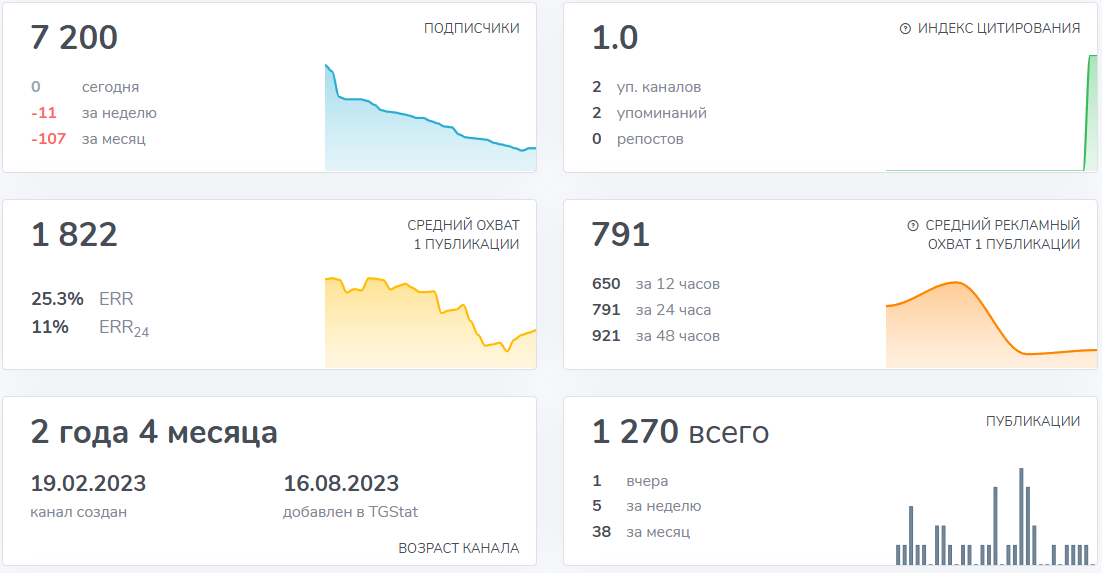Click the 'канал создан' caption
This screenshot has width=1102, height=573.
[79, 512]
